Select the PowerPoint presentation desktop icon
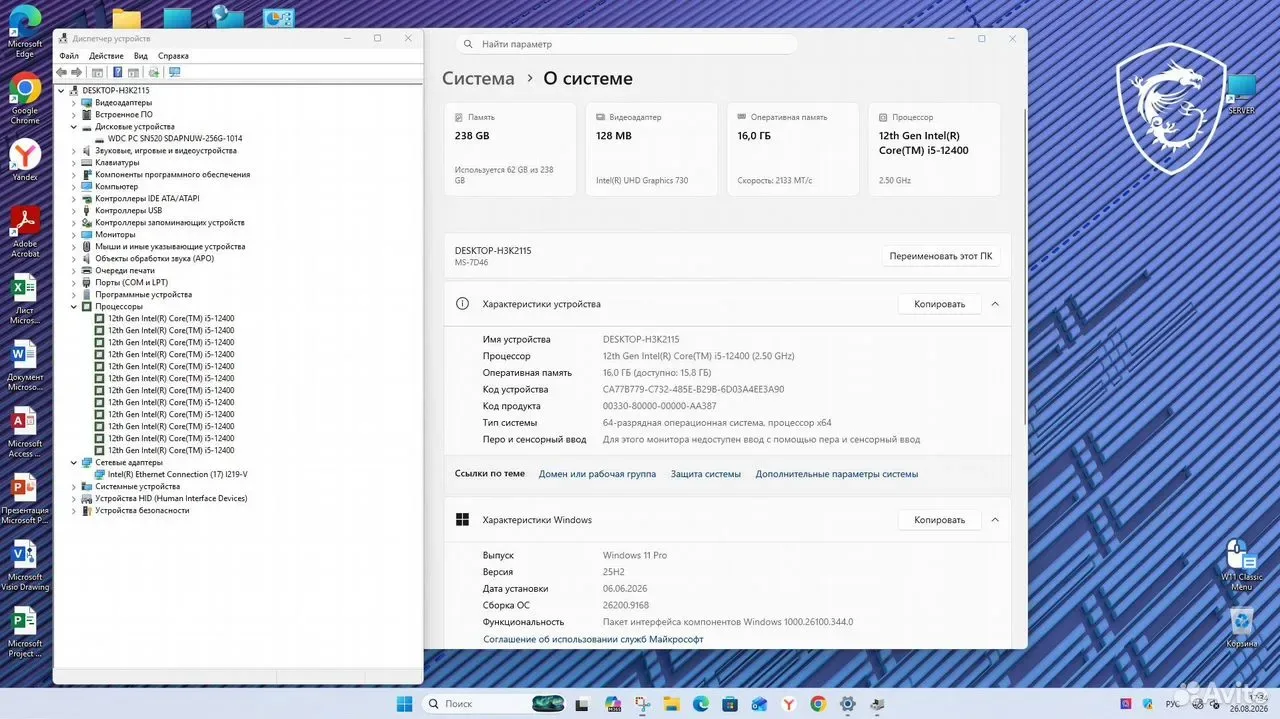The width and height of the screenshot is (1280, 719). tap(25, 498)
